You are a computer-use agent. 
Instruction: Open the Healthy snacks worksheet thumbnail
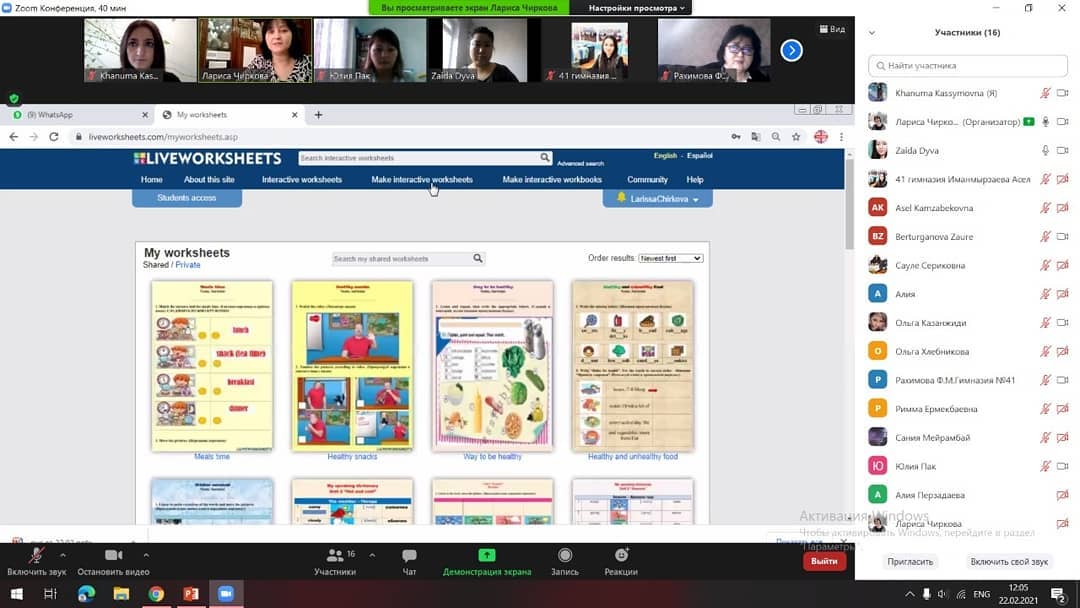(x=352, y=366)
